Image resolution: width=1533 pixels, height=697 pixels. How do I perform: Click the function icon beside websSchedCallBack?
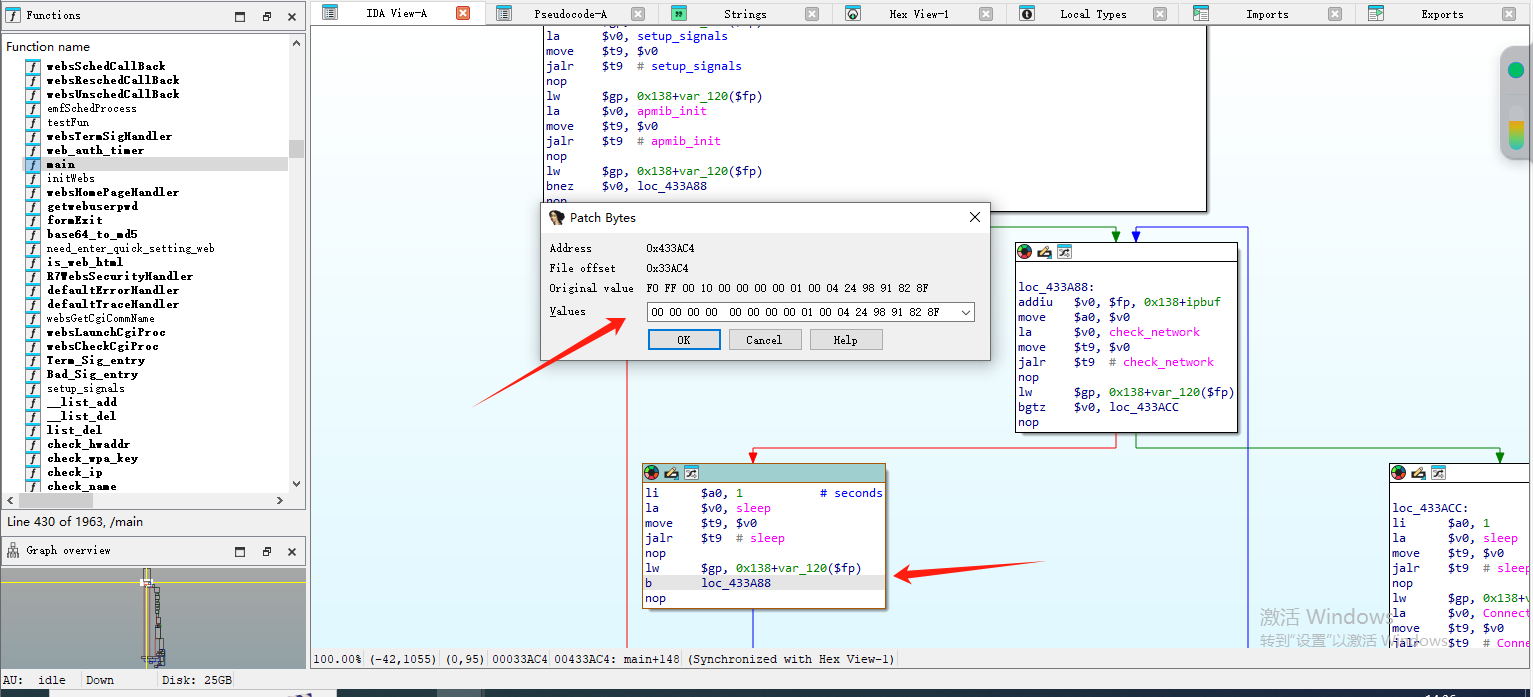tap(32, 66)
